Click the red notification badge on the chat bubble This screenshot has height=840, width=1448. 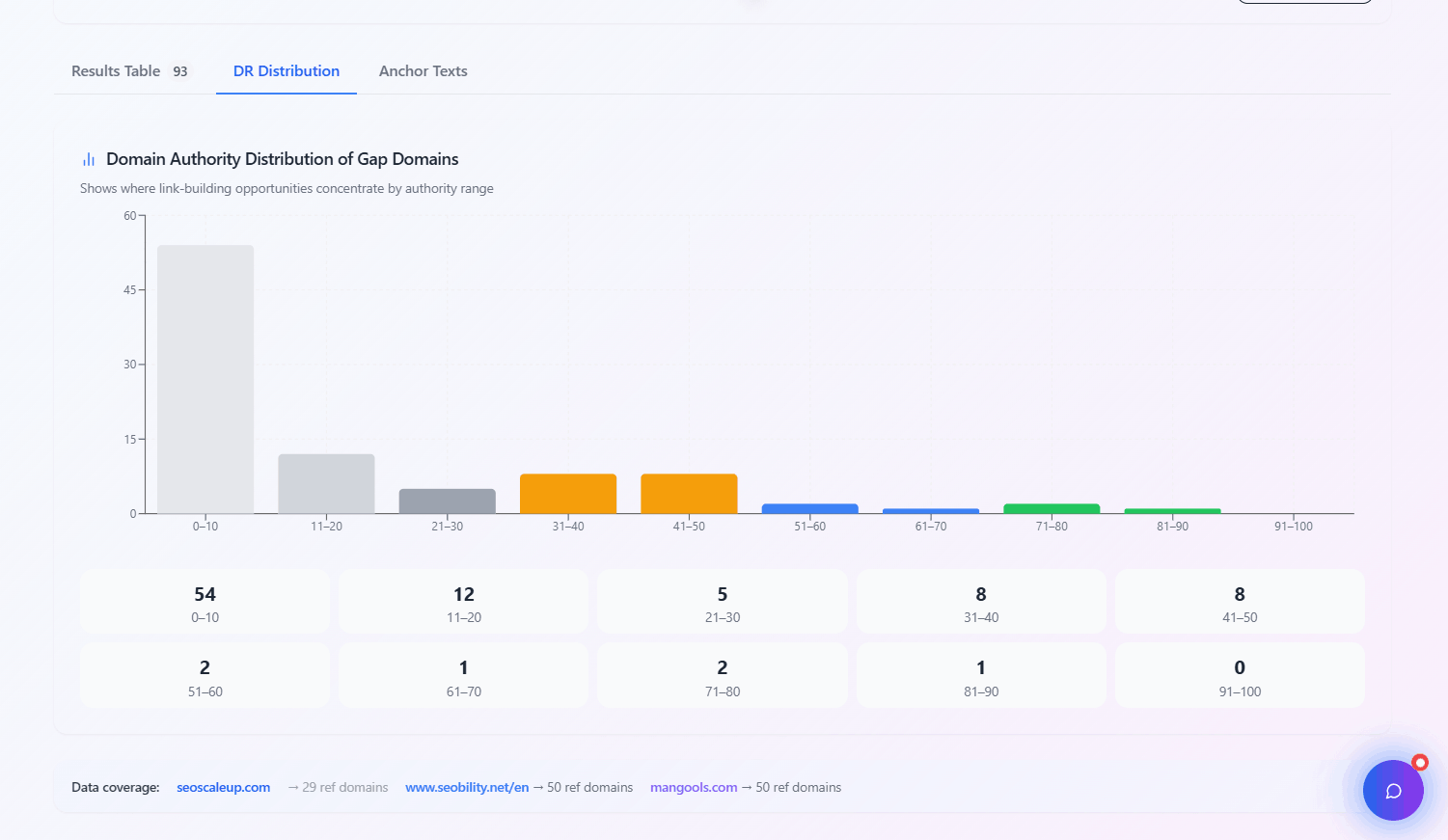(x=1420, y=762)
